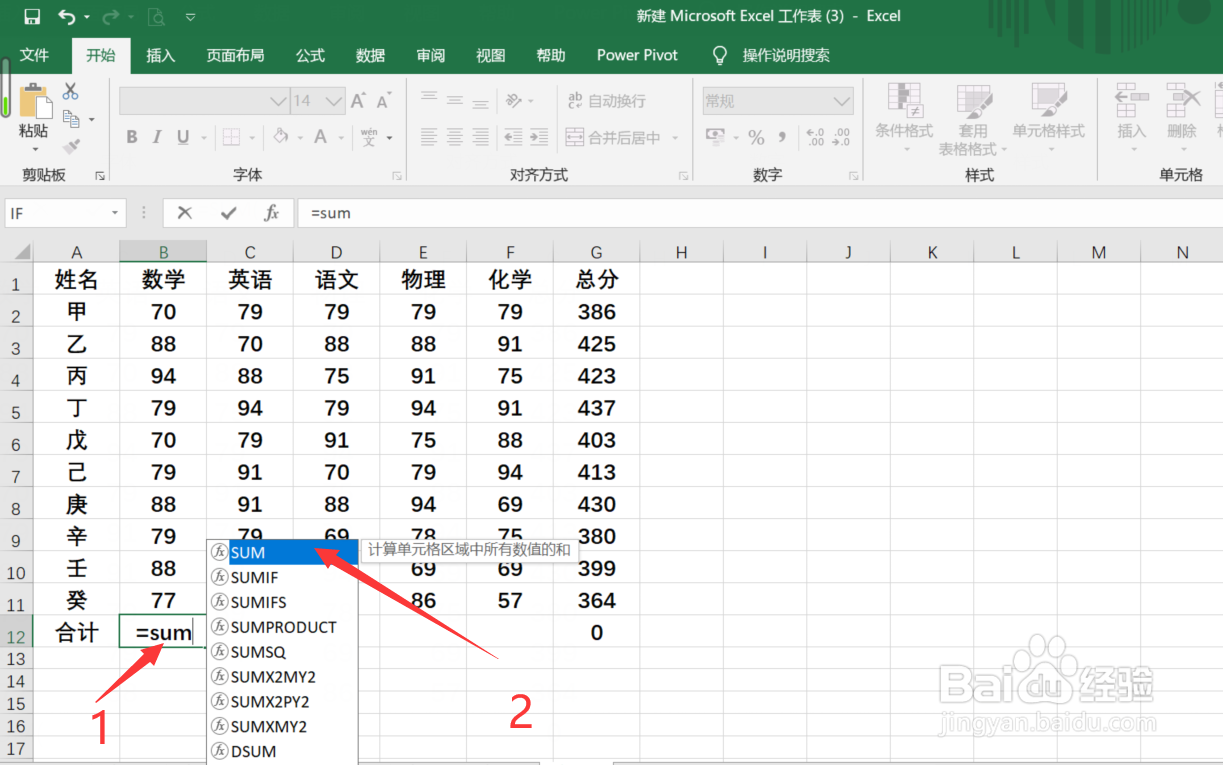Toggle Bold formatting
Image resolution: width=1223 pixels, height=765 pixels.
pos(132,137)
